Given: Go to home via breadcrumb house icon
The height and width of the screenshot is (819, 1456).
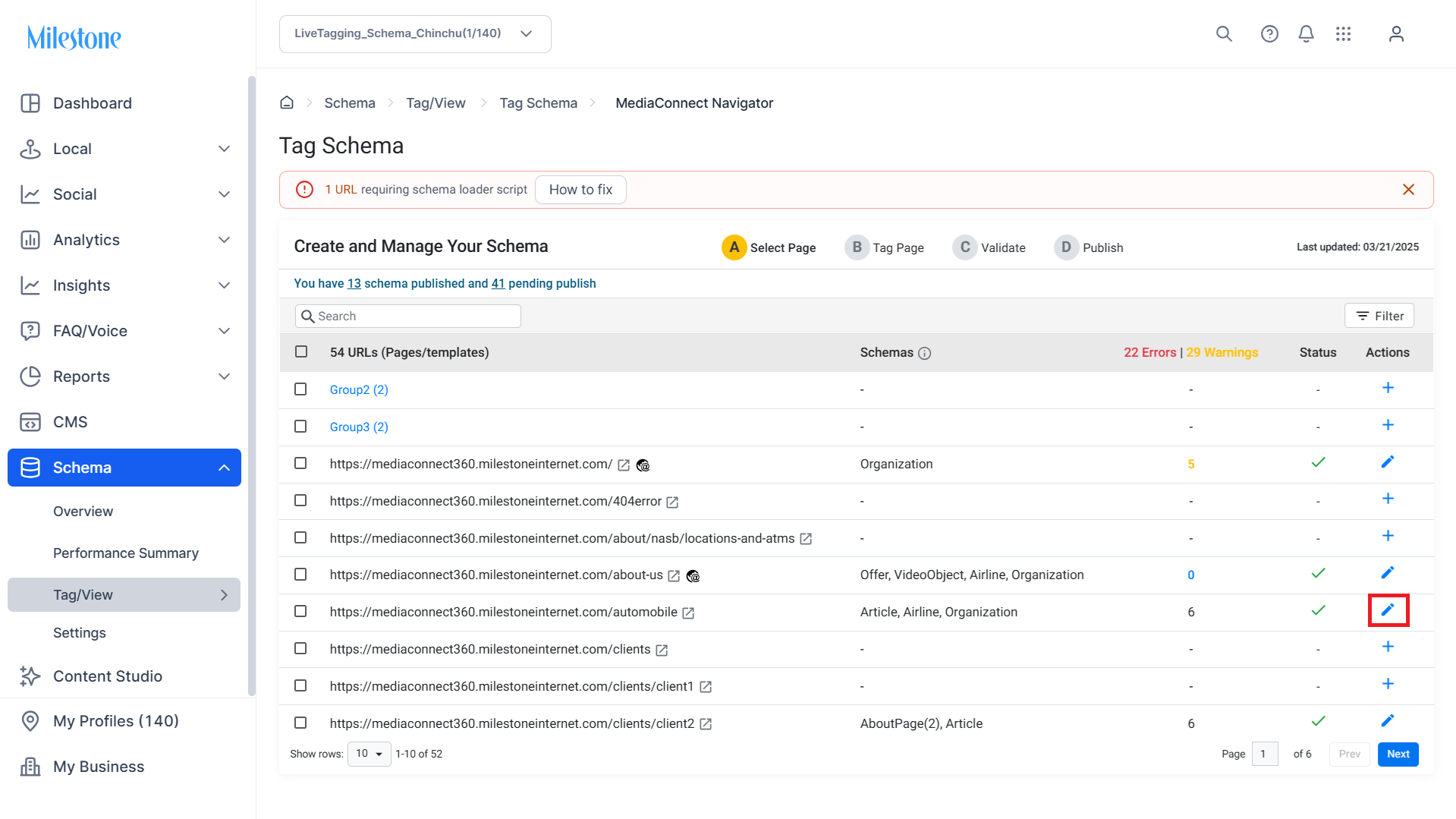Looking at the screenshot, I should pos(287,102).
